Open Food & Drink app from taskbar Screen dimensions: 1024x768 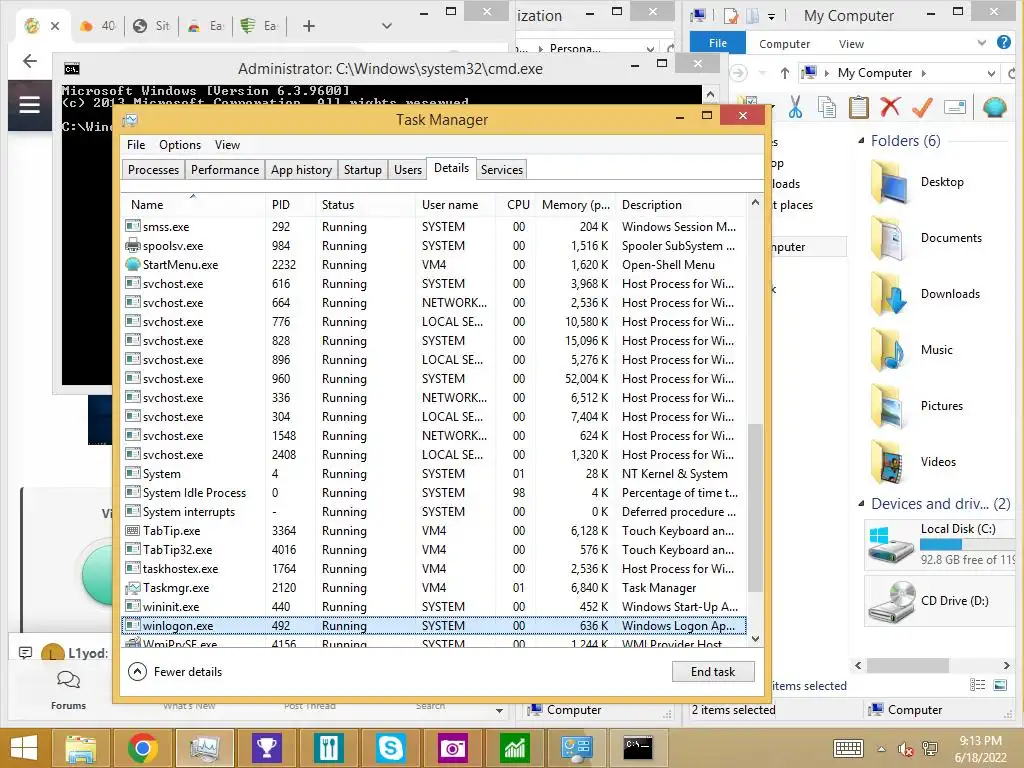[328, 748]
